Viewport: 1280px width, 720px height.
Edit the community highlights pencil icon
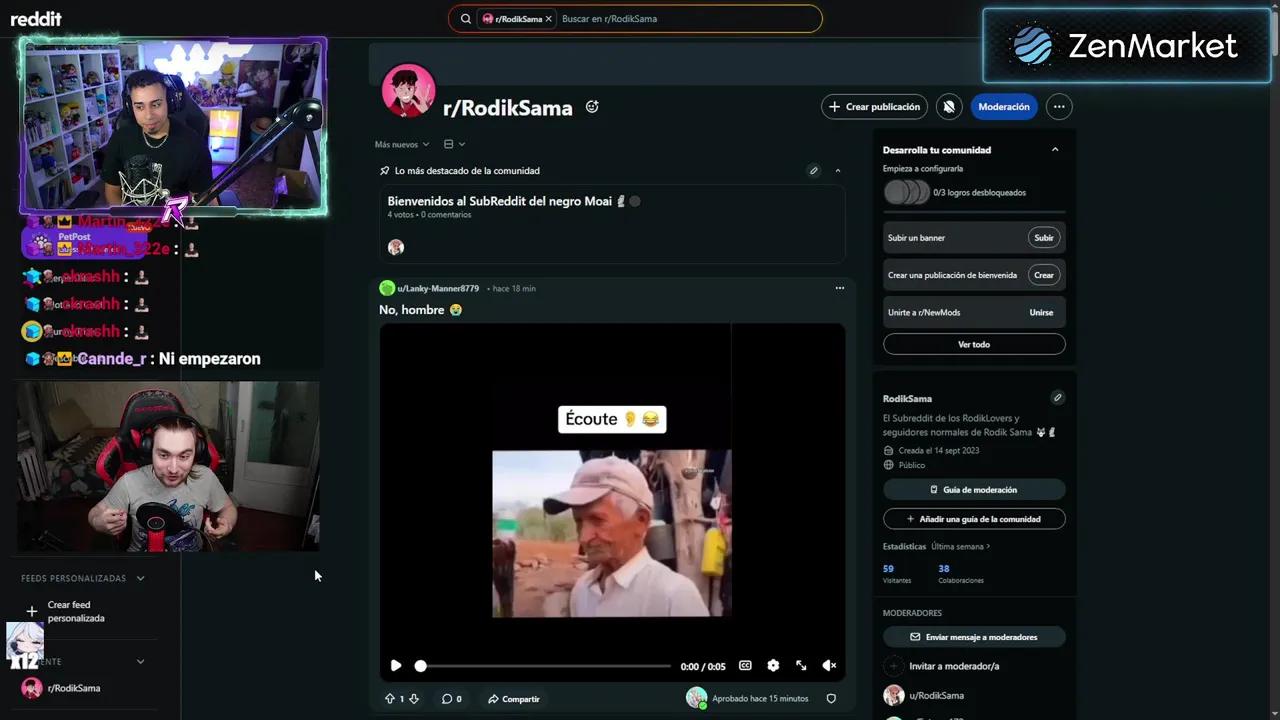tap(814, 171)
